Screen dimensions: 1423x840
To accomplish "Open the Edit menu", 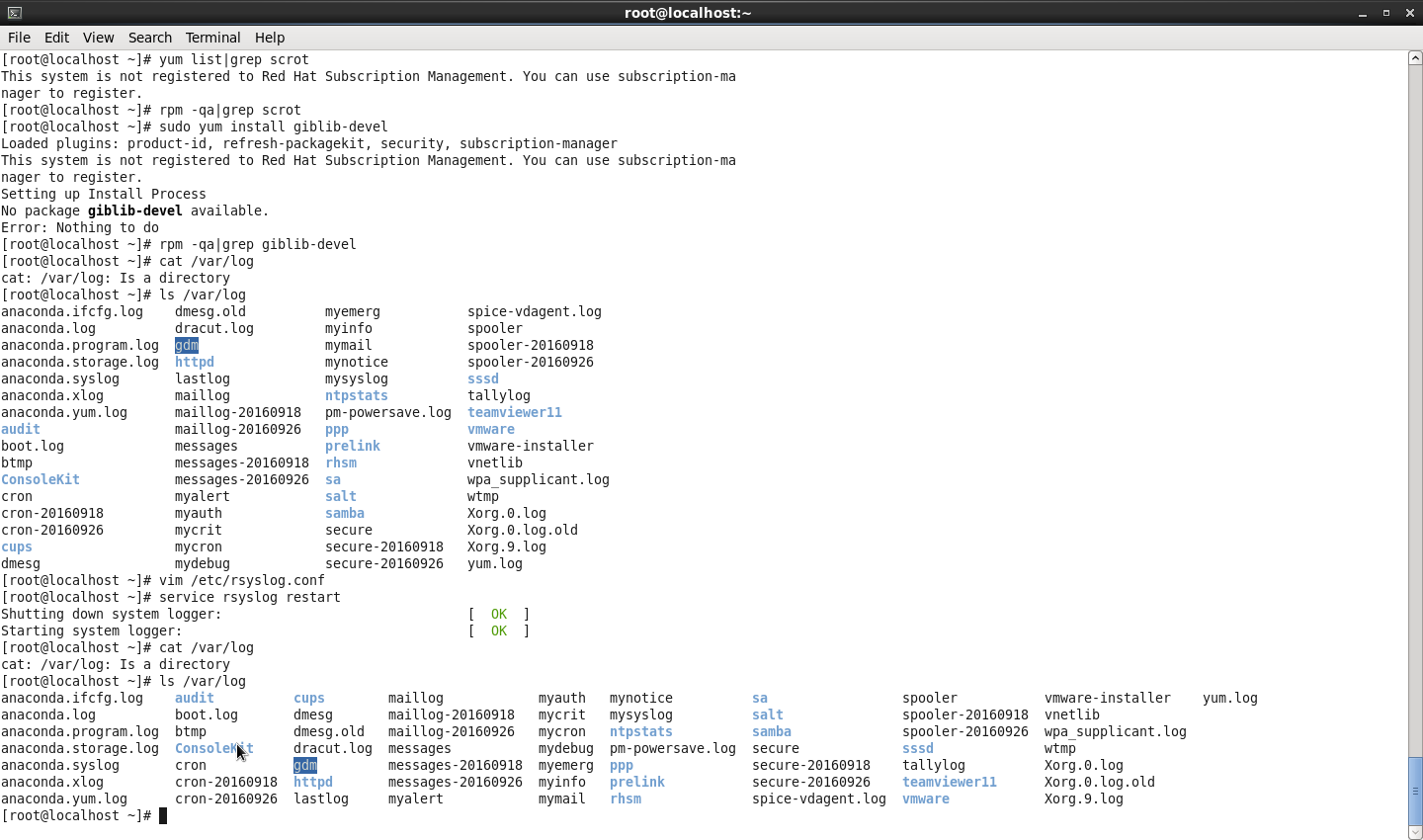I will click(x=56, y=38).
